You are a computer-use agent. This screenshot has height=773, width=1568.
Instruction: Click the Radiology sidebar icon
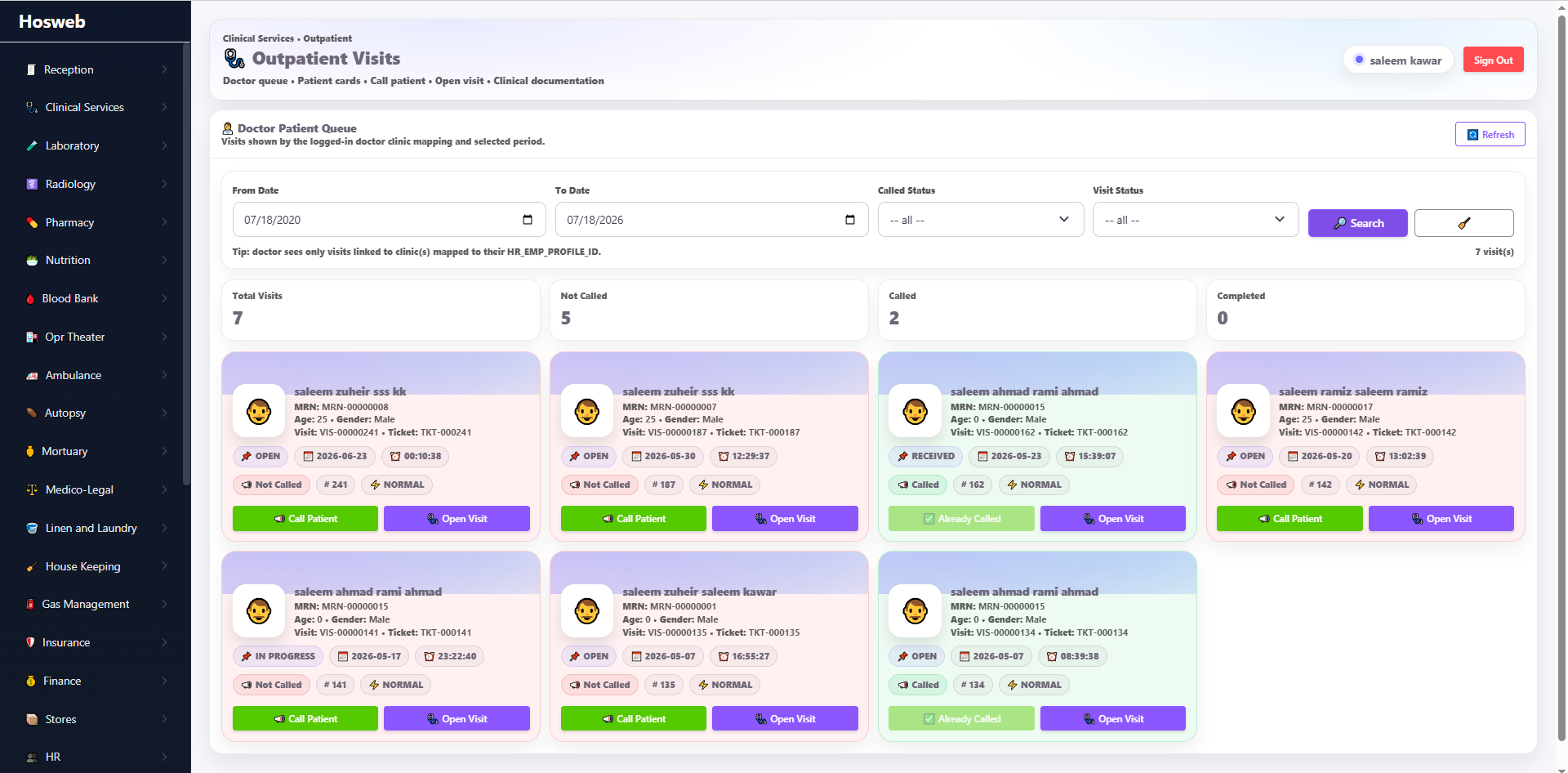[x=32, y=184]
